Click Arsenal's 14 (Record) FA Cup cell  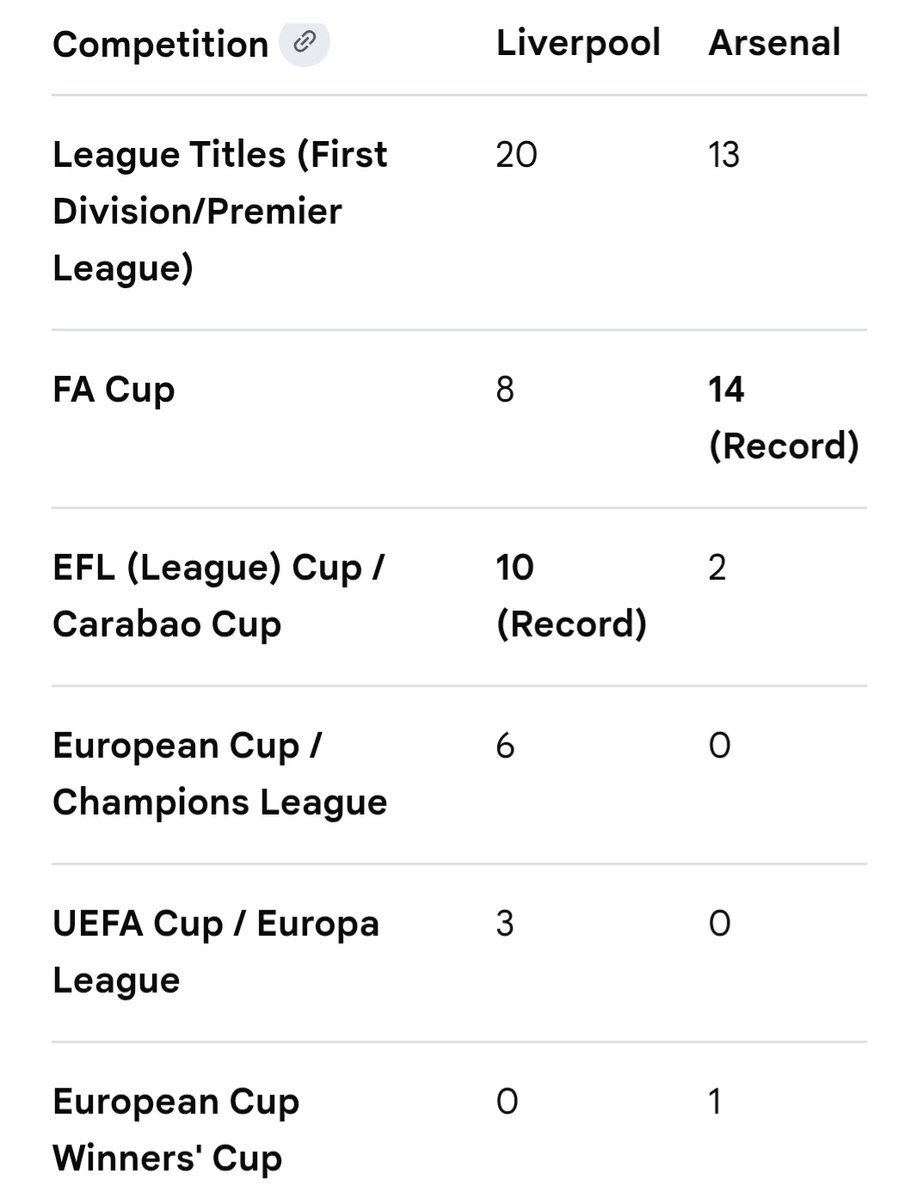tap(784, 417)
